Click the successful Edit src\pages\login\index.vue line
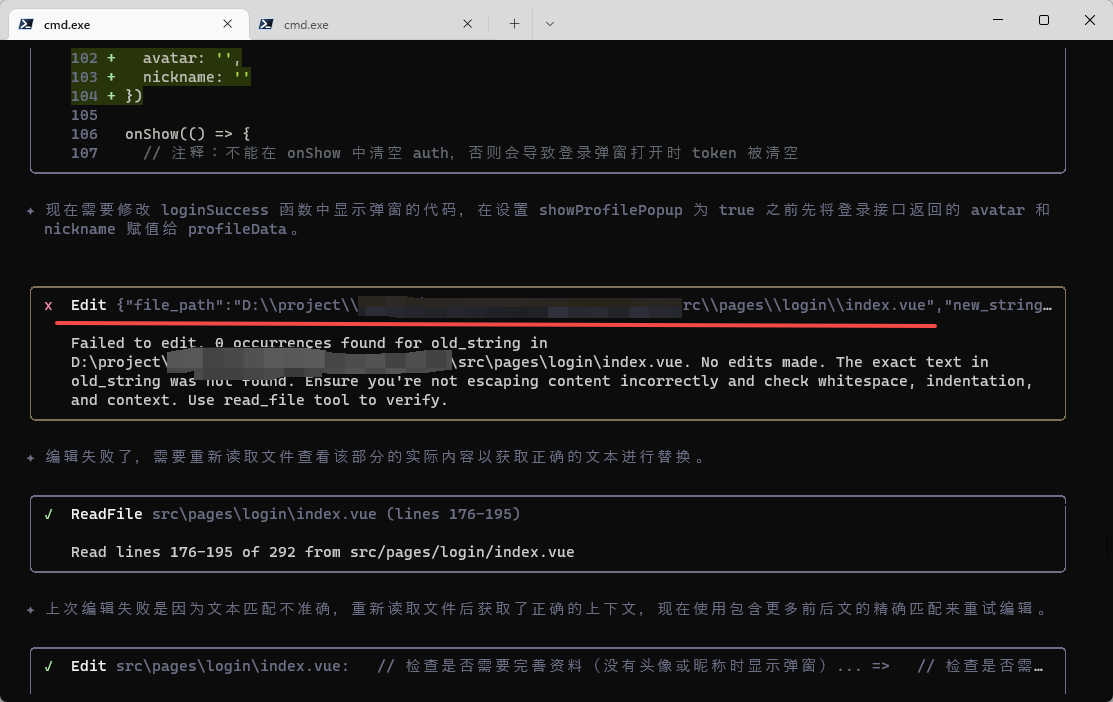 (557, 666)
